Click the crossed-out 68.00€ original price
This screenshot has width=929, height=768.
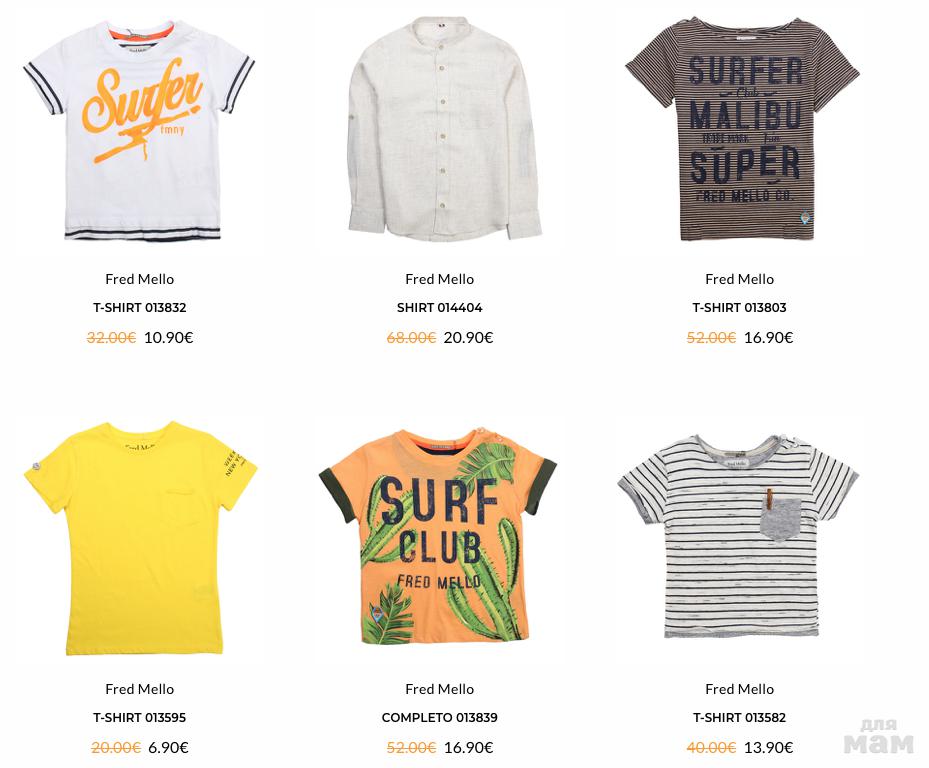tap(411, 338)
